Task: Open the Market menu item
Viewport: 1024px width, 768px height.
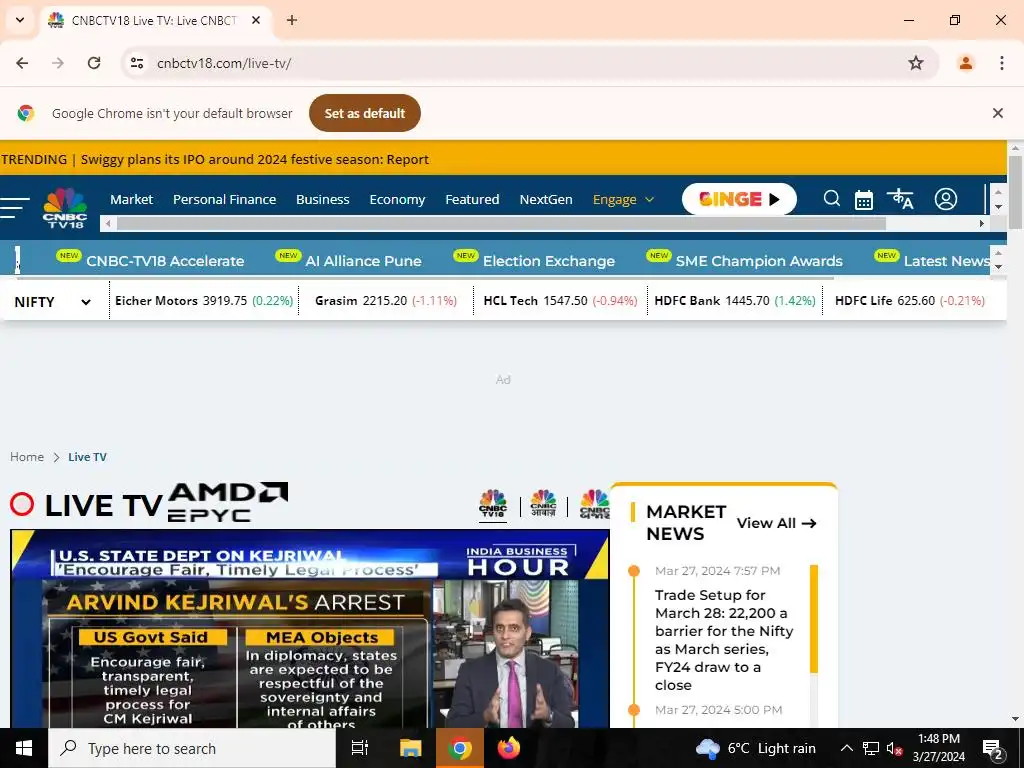Action: tap(131, 199)
